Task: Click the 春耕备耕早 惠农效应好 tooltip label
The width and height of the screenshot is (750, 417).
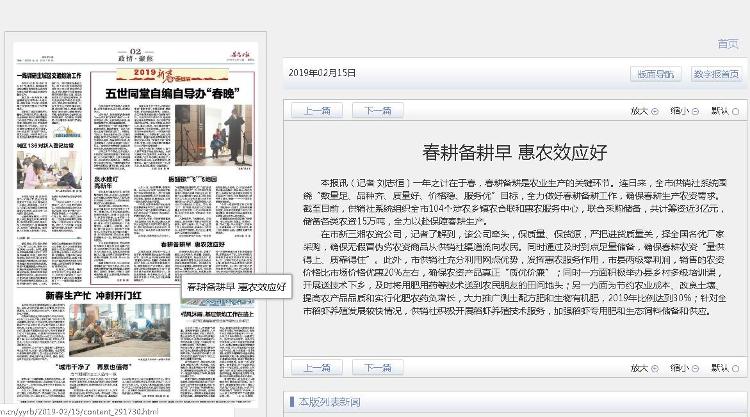Action: pyautogui.click(x=236, y=286)
